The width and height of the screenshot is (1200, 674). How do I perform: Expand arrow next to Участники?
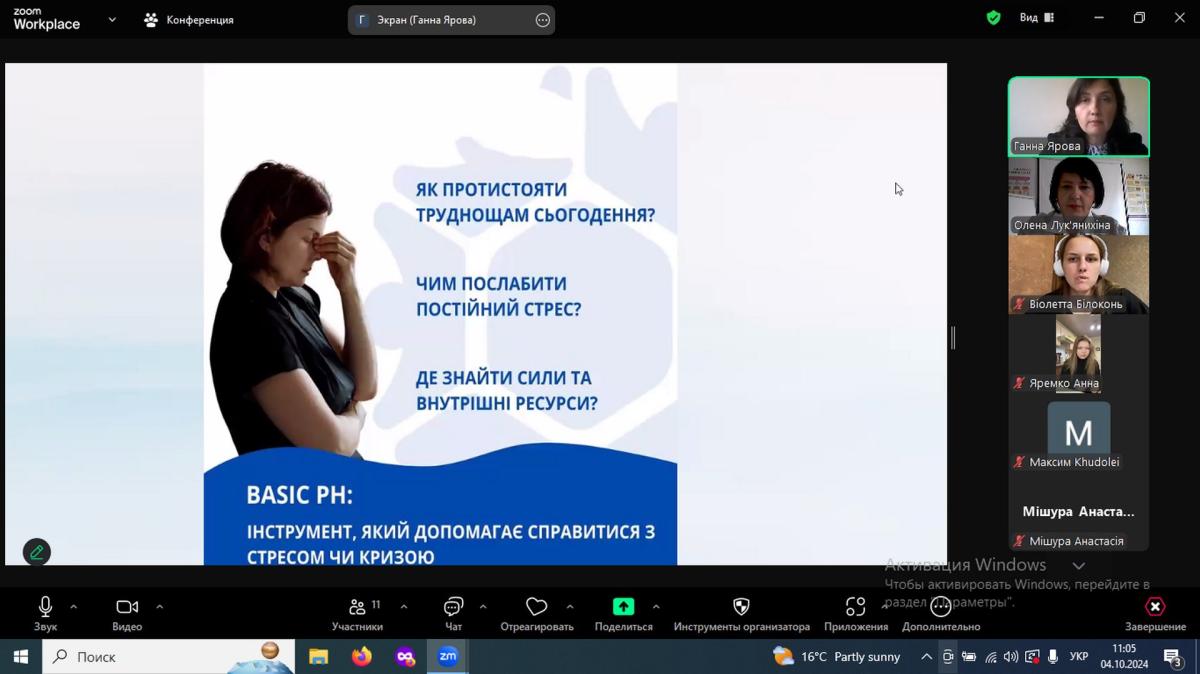click(404, 607)
